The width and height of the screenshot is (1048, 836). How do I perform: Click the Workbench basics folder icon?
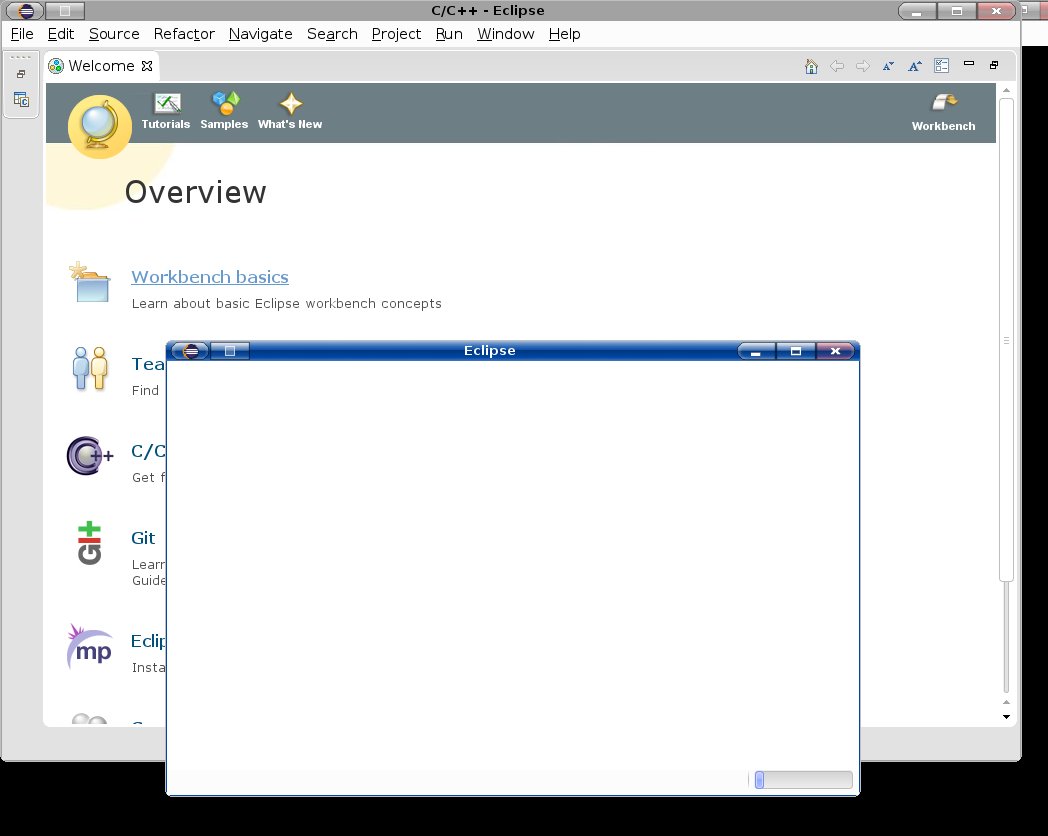(90, 282)
